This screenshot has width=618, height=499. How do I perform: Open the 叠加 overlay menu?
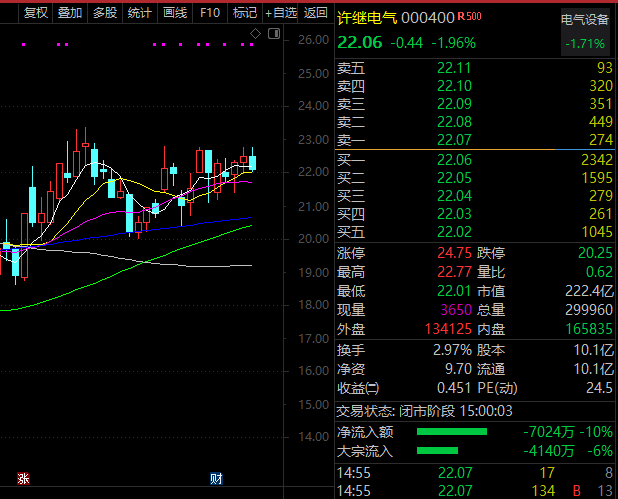69,13
